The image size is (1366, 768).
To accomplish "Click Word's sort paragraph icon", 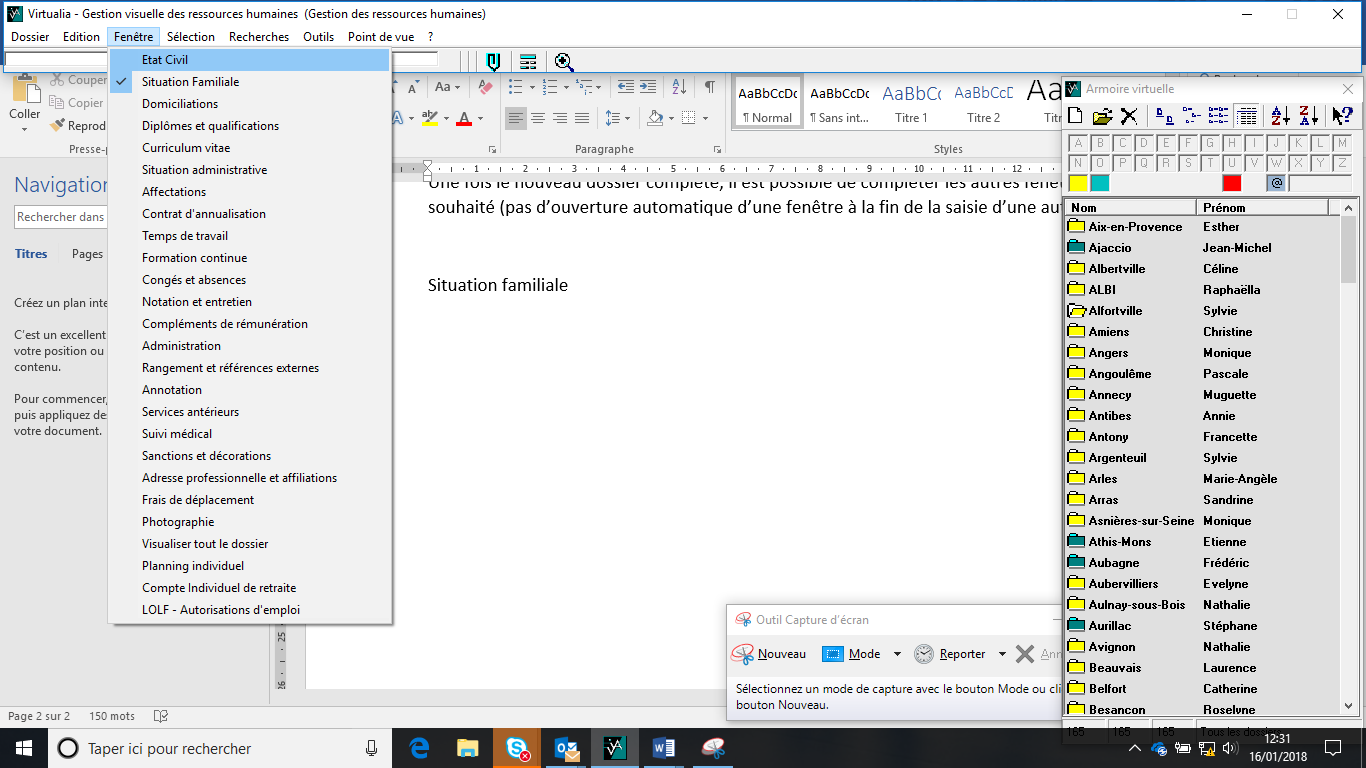I will [x=678, y=87].
